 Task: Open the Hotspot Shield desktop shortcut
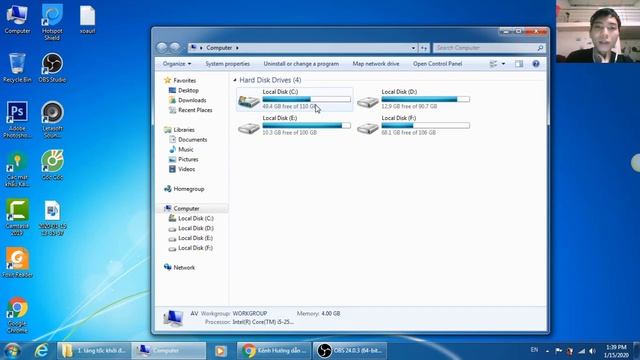pos(52,21)
